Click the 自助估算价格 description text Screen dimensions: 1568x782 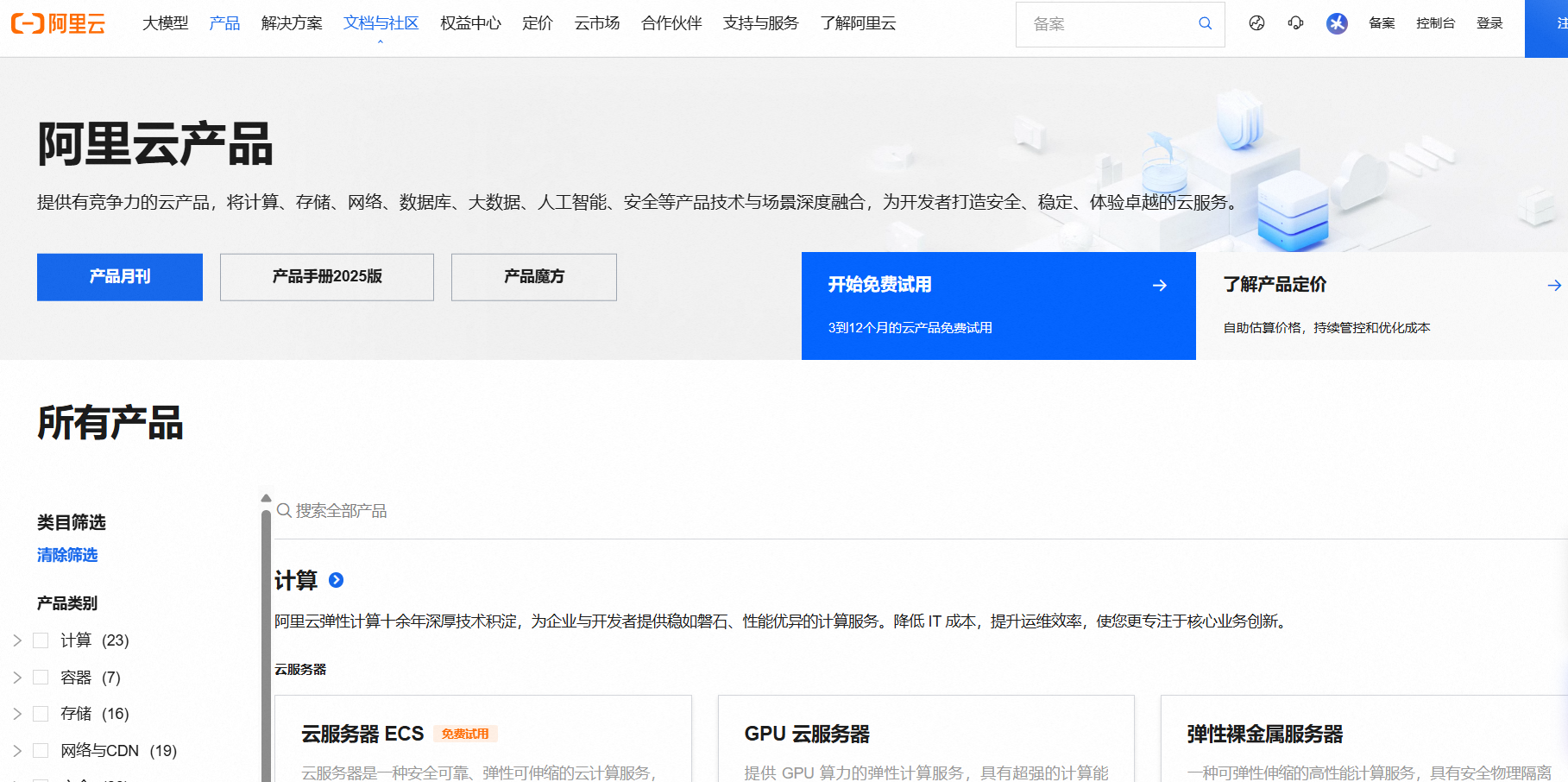pos(1327,328)
